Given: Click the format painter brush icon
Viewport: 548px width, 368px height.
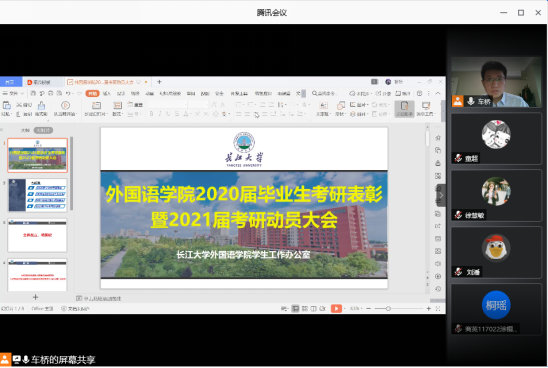Looking at the screenshot, I should pos(41,106).
